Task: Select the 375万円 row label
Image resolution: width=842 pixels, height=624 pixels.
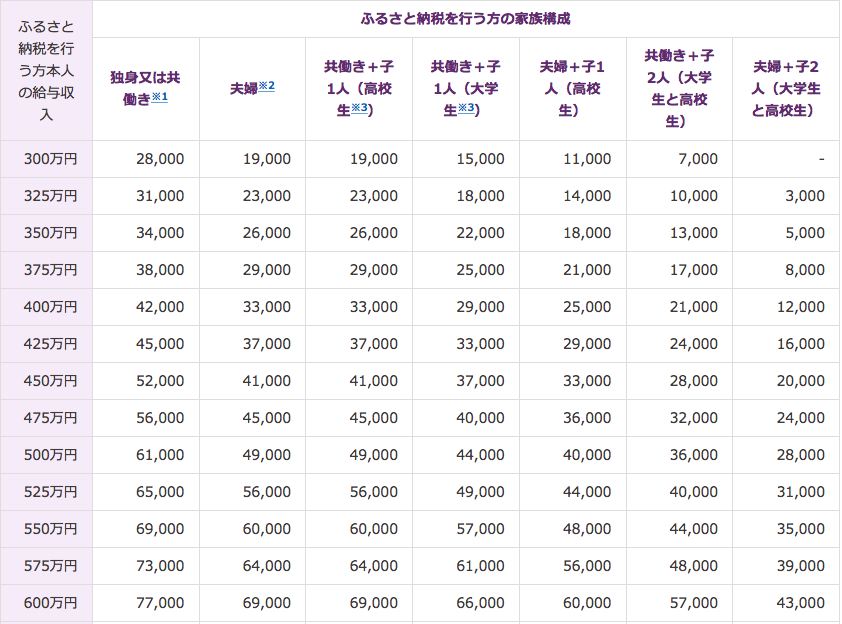Action: coord(50,270)
